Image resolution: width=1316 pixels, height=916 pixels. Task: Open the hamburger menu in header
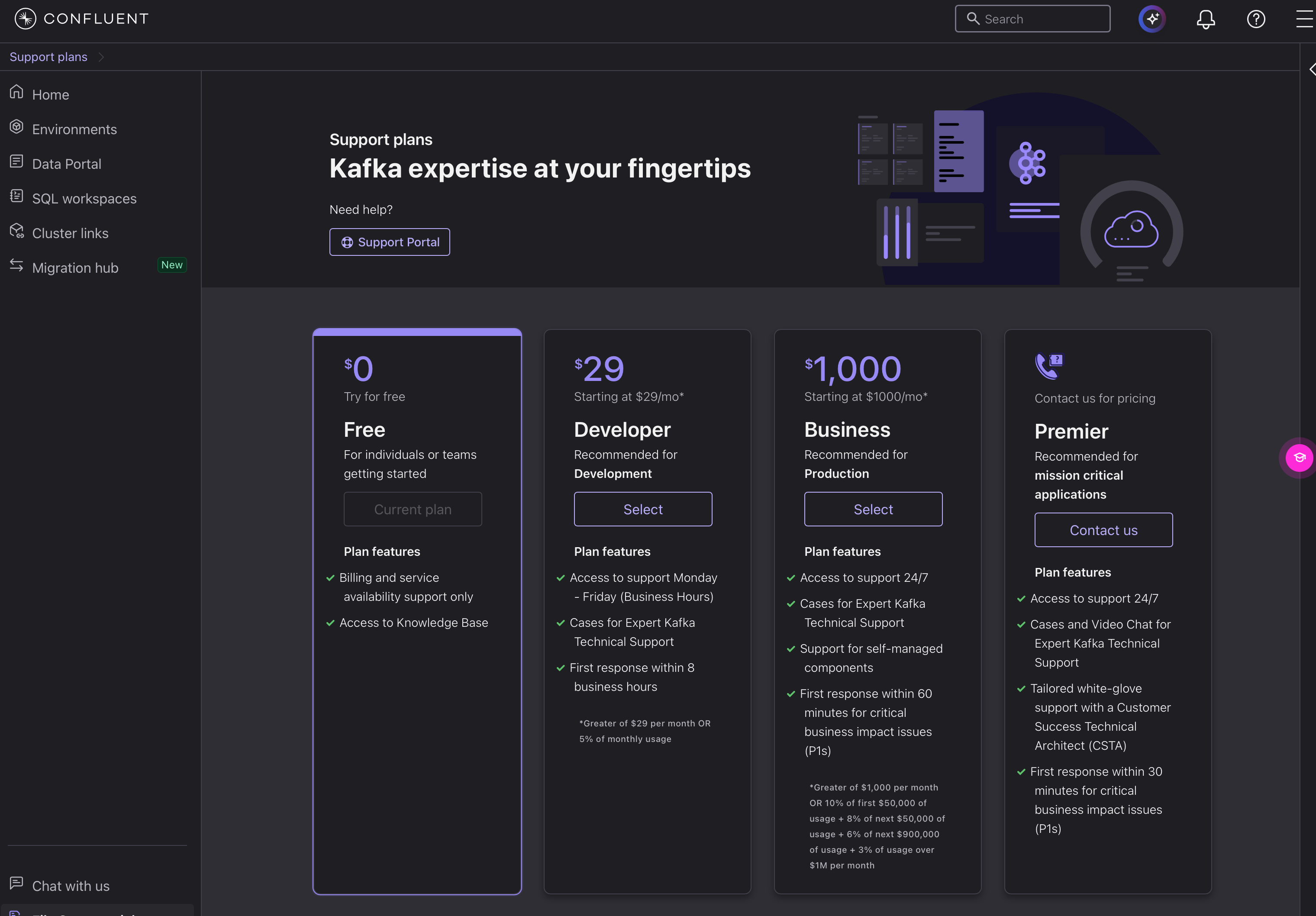point(1305,19)
